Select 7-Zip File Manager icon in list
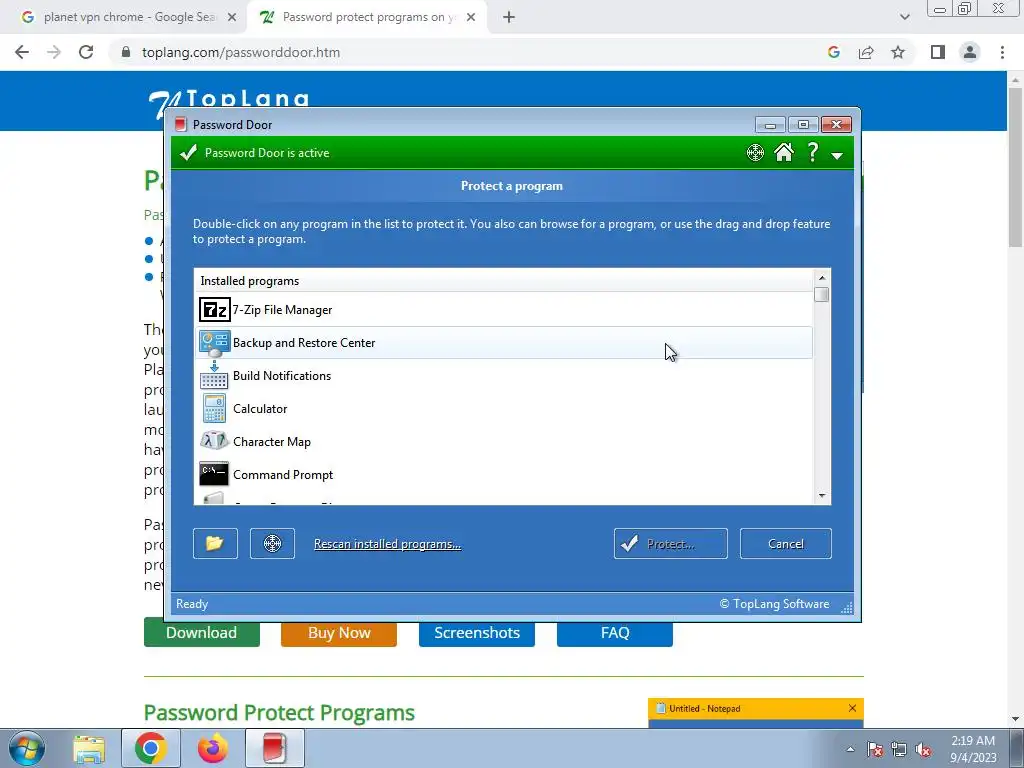 point(214,310)
